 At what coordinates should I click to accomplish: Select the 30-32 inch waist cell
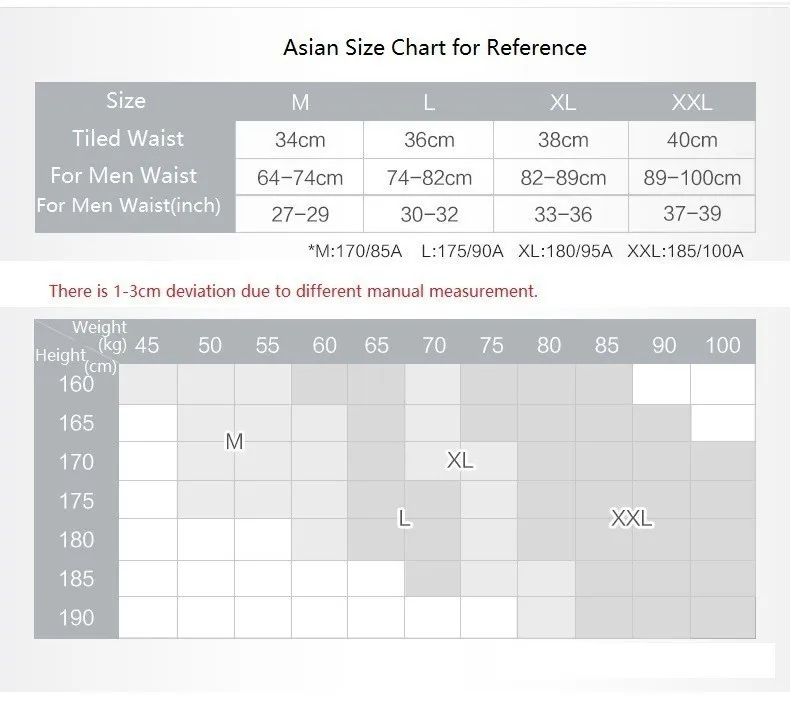point(429,214)
